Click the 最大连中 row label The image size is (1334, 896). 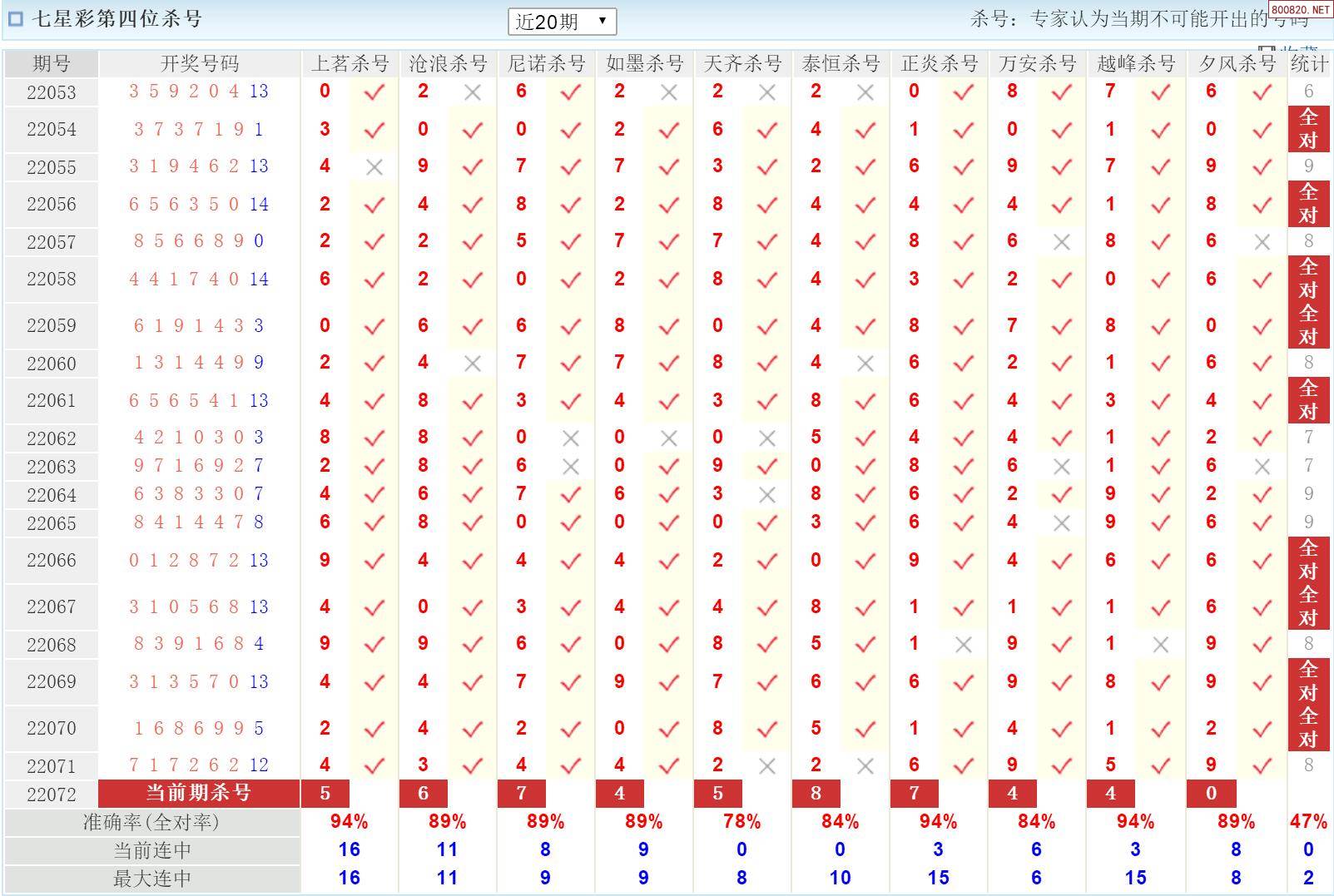click(151, 879)
